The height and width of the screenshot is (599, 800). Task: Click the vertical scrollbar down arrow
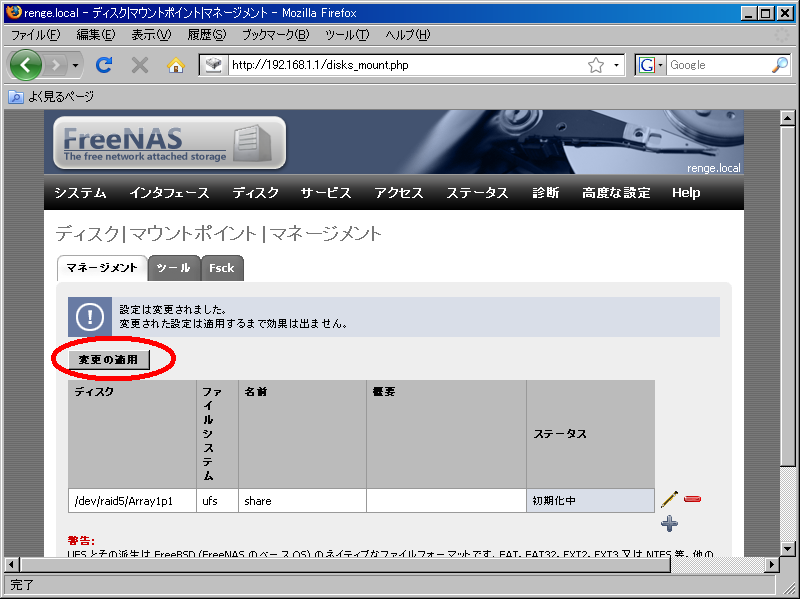pos(787,549)
